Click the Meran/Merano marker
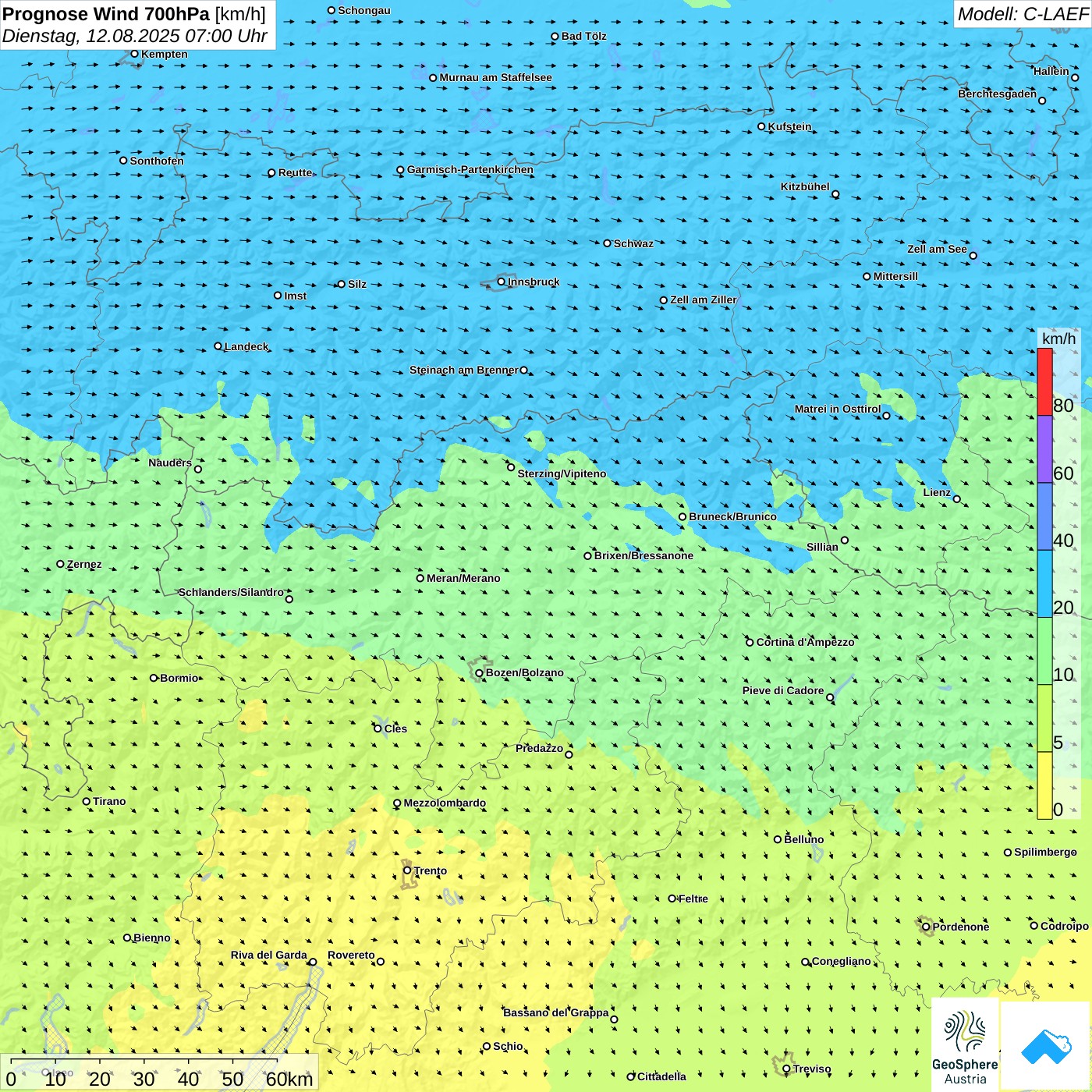The width and height of the screenshot is (1092, 1092). (420, 578)
